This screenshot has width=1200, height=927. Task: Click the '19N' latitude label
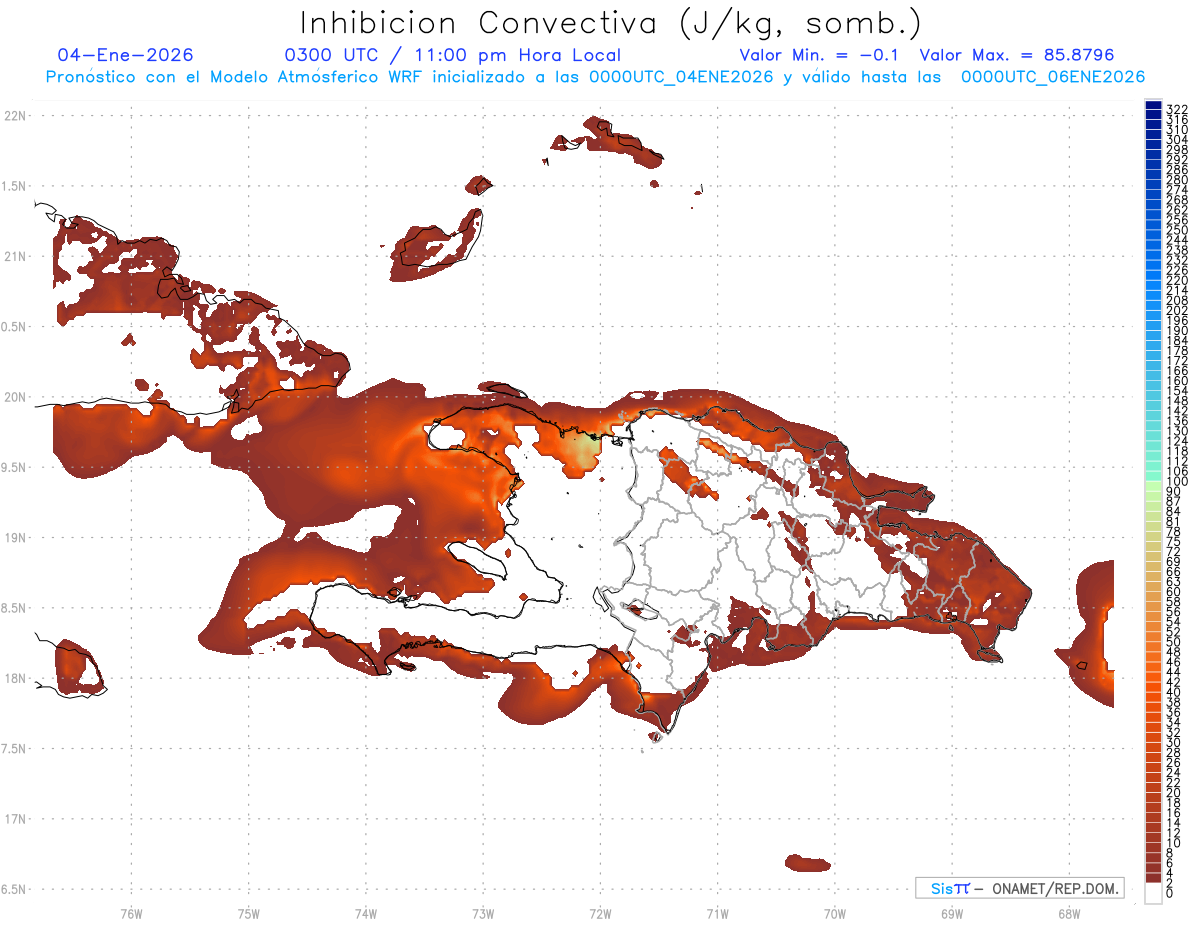(16, 537)
